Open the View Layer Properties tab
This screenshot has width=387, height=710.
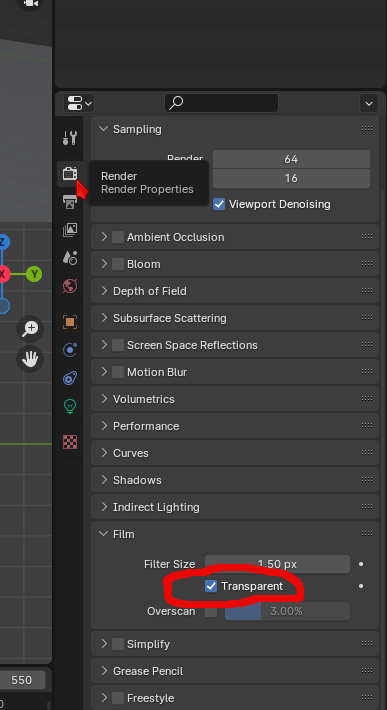(70, 230)
